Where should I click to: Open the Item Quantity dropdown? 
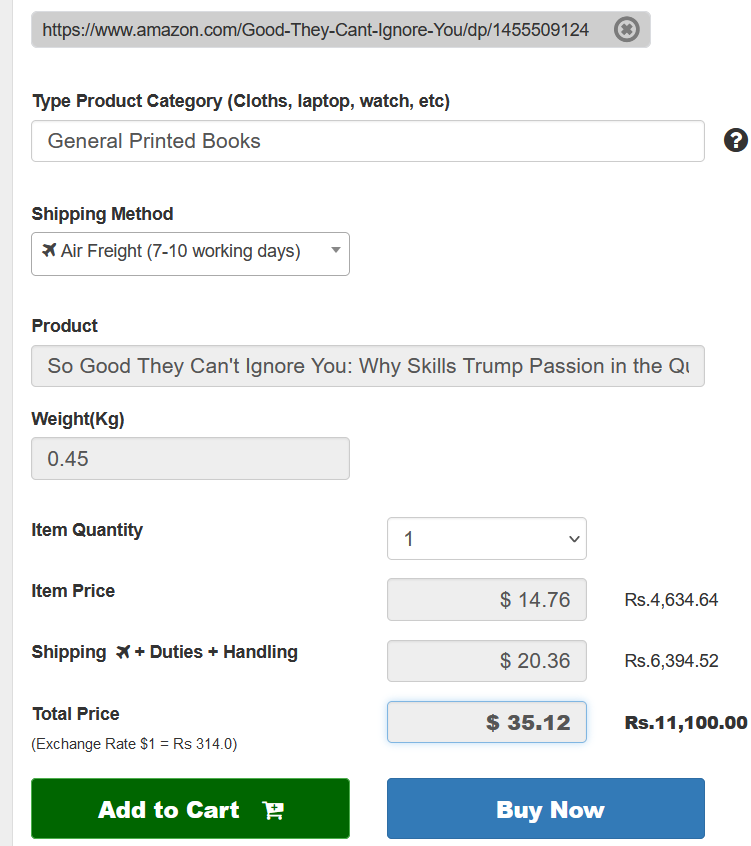click(486, 538)
